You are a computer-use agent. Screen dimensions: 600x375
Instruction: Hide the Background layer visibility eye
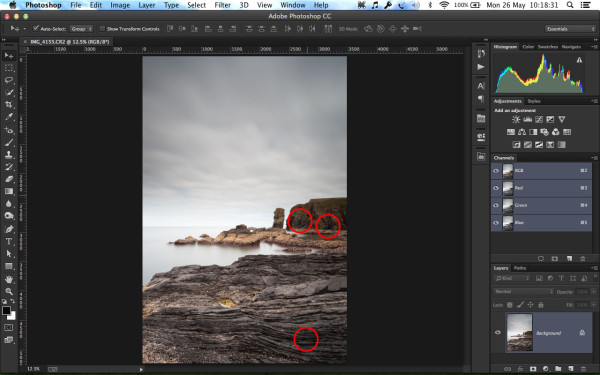click(x=497, y=332)
